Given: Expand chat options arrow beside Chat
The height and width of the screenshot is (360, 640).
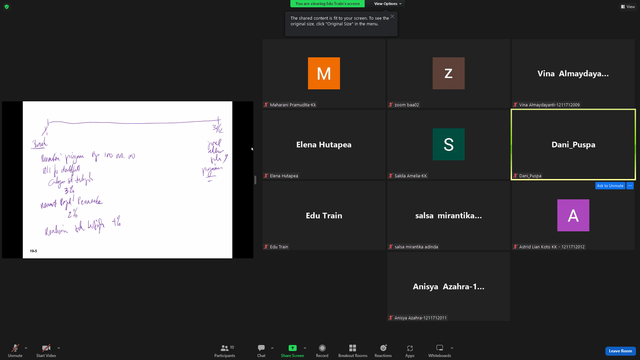Looking at the screenshot, I should tap(272, 348).
